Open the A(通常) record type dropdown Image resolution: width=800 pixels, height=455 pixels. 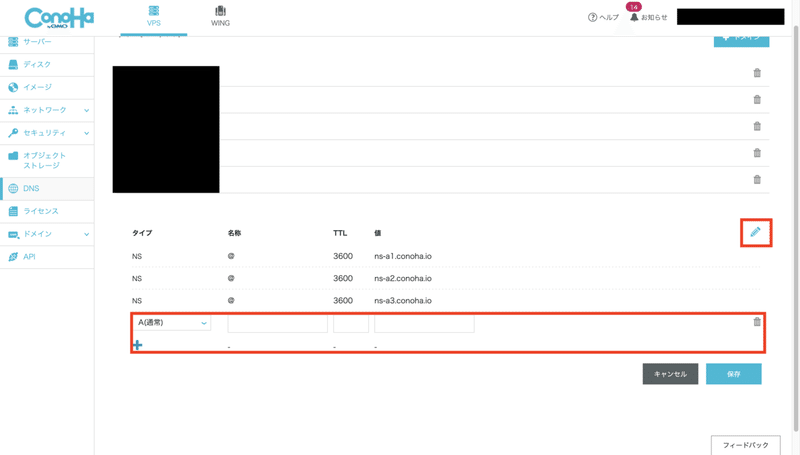pos(171,322)
